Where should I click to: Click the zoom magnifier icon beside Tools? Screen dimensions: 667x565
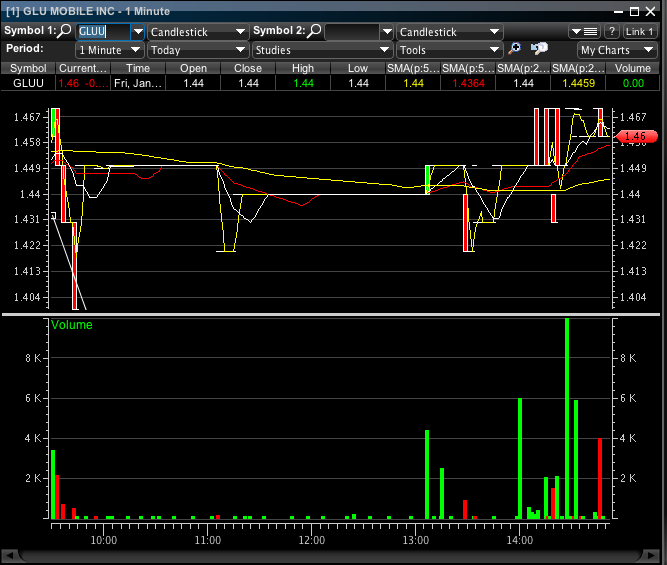click(515, 49)
